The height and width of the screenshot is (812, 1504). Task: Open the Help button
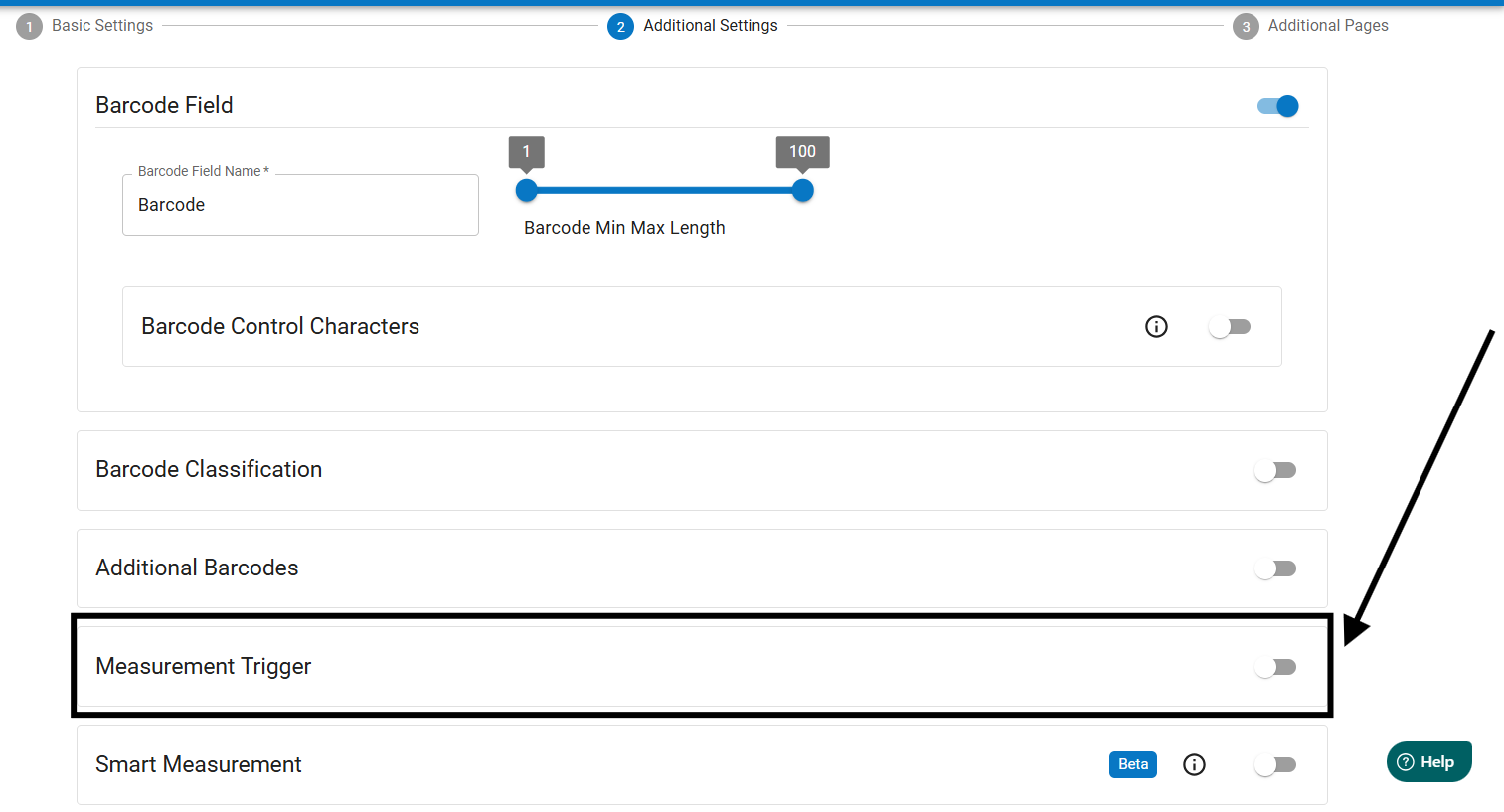pyautogui.click(x=1428, y=762)
